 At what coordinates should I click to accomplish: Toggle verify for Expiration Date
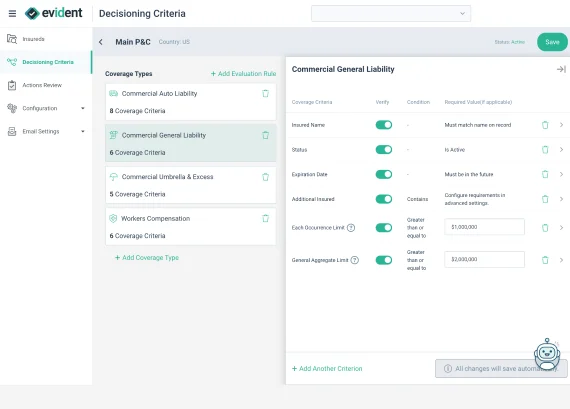click(384, 175)
